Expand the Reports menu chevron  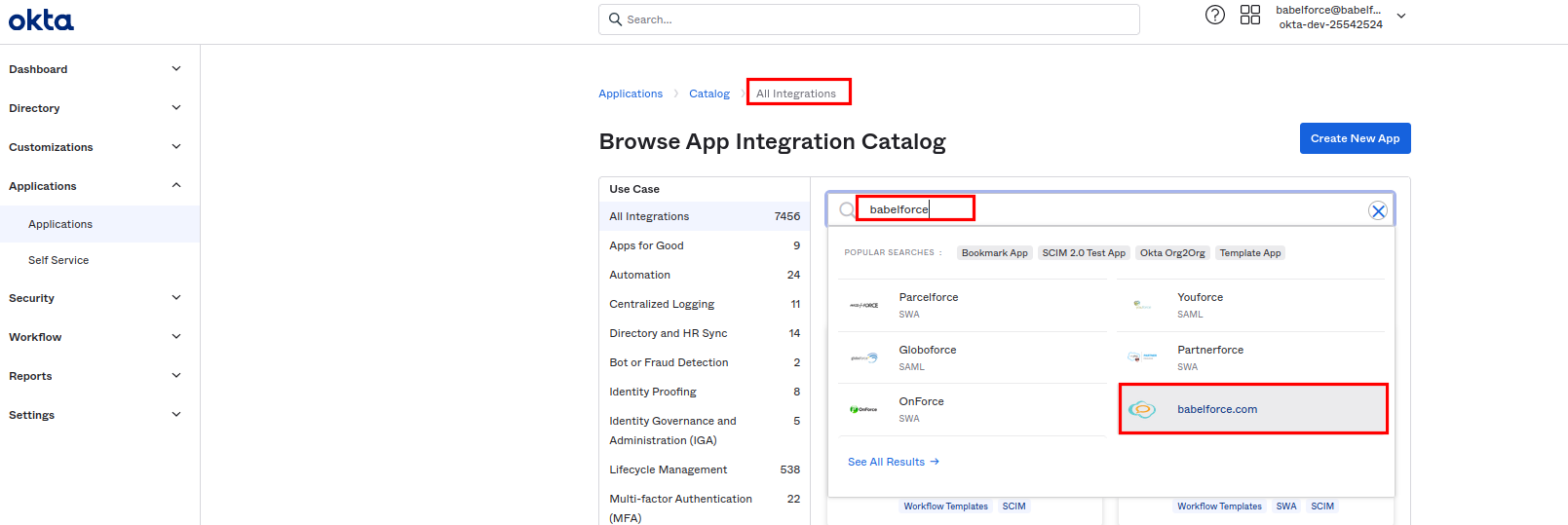point(176,375)
